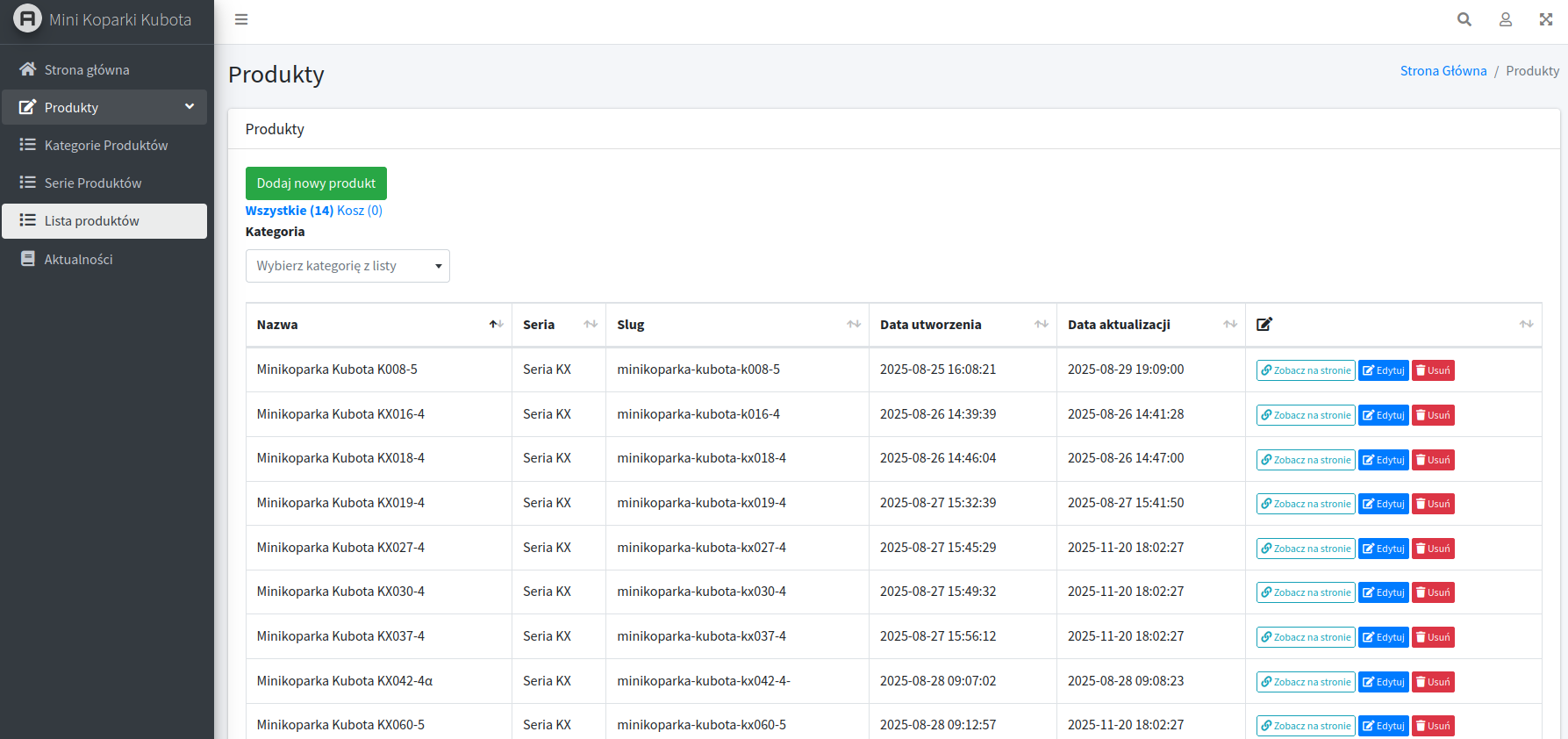Collapse the Produkty sidebar submenu chevron
1568x739 pixels.
click(190, 107)
